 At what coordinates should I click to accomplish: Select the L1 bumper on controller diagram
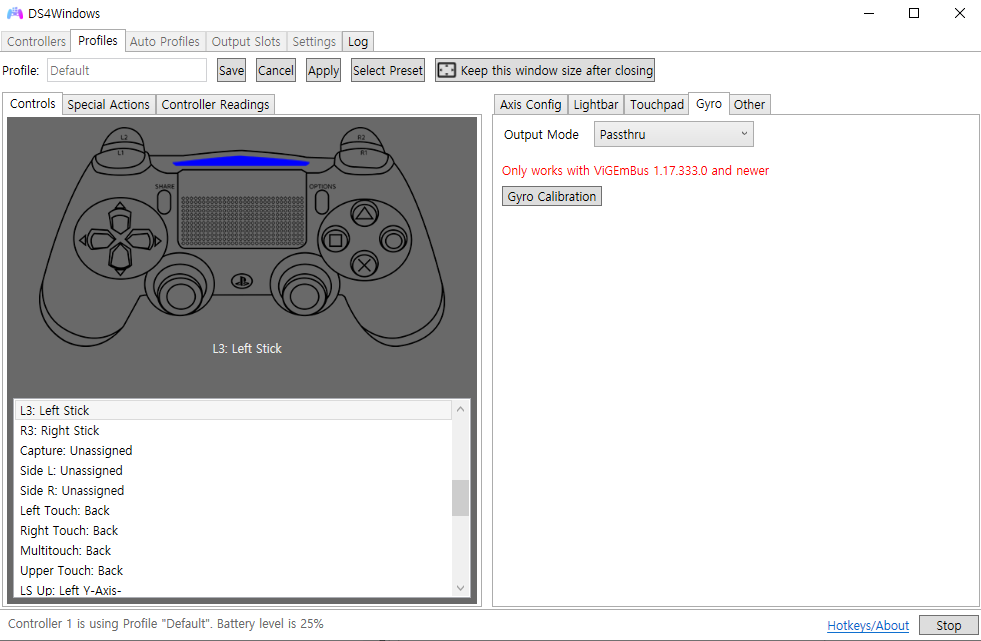click(121, 157)
